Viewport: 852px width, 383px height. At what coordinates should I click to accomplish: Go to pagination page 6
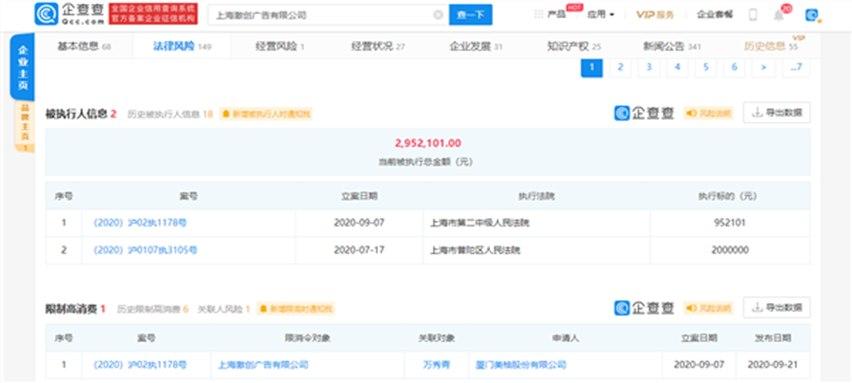click(x=734, y=67)
